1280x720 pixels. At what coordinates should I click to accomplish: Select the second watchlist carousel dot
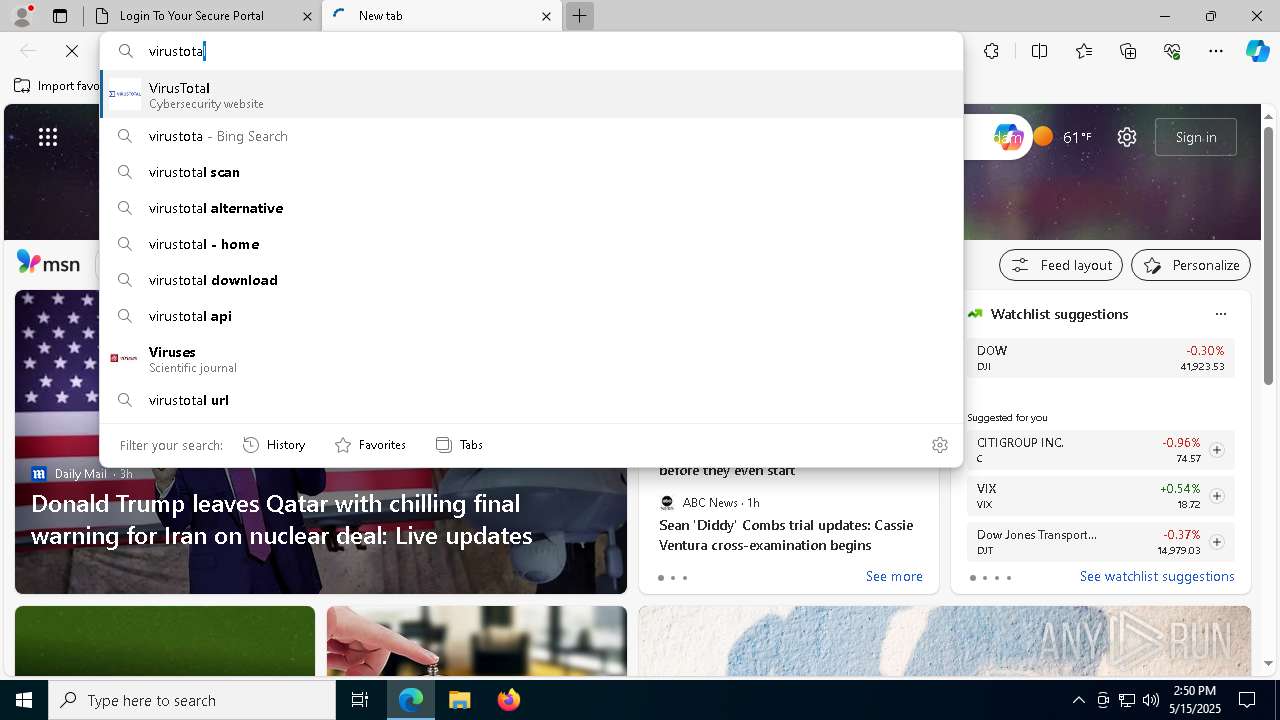pyautogui.click(x=985, y=578)
